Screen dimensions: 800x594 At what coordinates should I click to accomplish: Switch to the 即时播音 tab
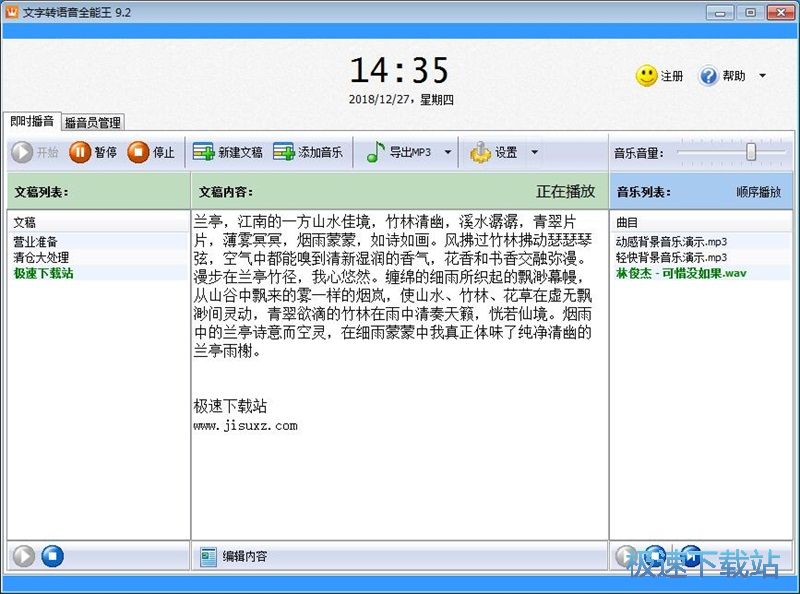click(32, 121)
